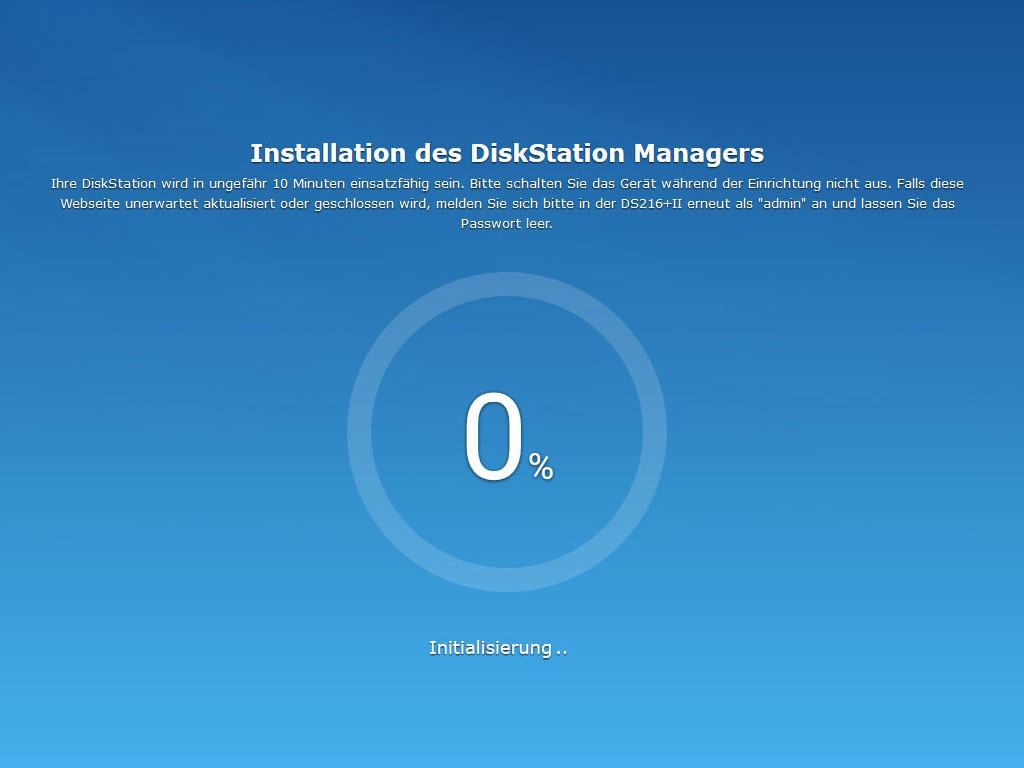Click the "Initialisierung .." status text
Viewport: 1024px width, 768px height.
click(x=498, y=648)
